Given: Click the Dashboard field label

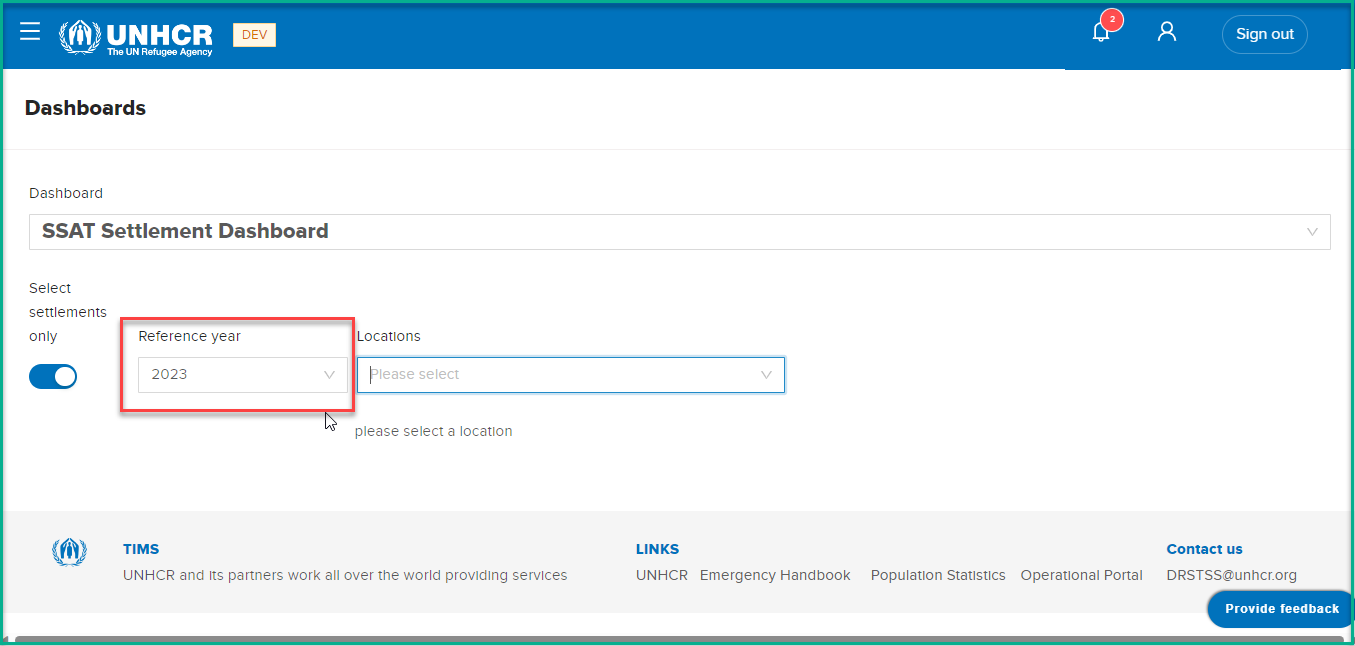Looking at the screenshot, I should [66, 193].
